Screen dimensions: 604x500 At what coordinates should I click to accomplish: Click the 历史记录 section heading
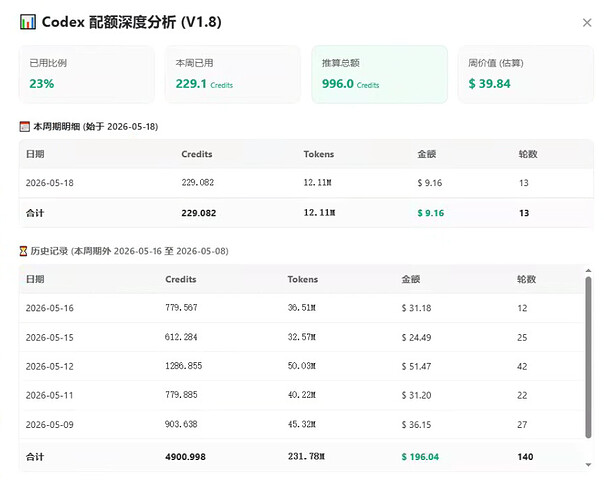click(x=129, y=251)
